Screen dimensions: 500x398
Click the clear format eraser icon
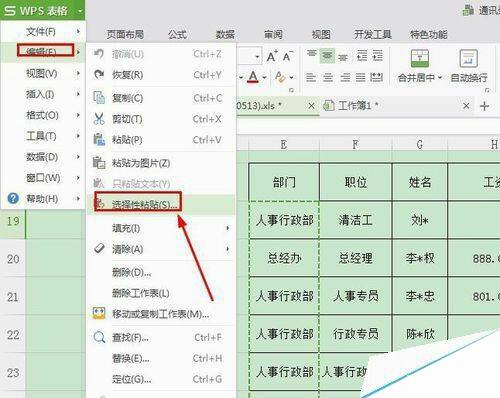coord(280,77)
